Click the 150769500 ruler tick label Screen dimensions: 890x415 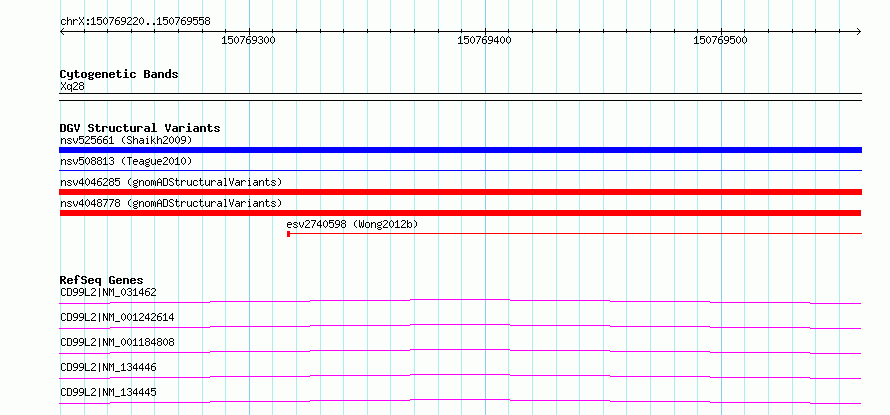click(x=721, y=40)
